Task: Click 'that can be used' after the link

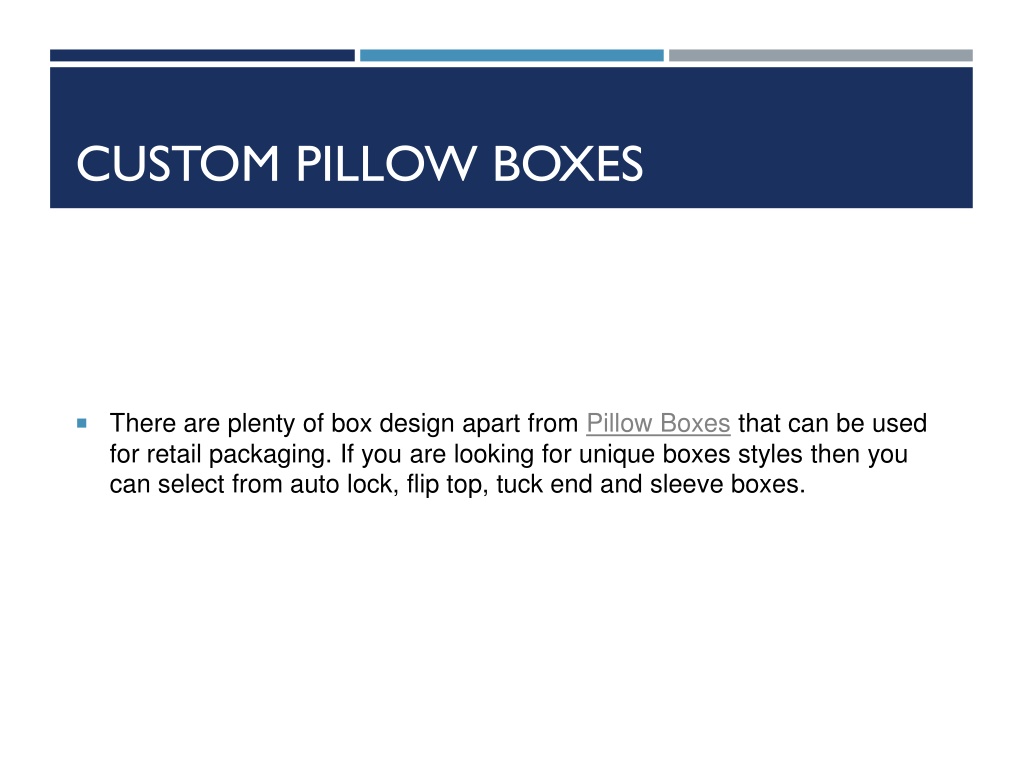Action: (833, 423)
